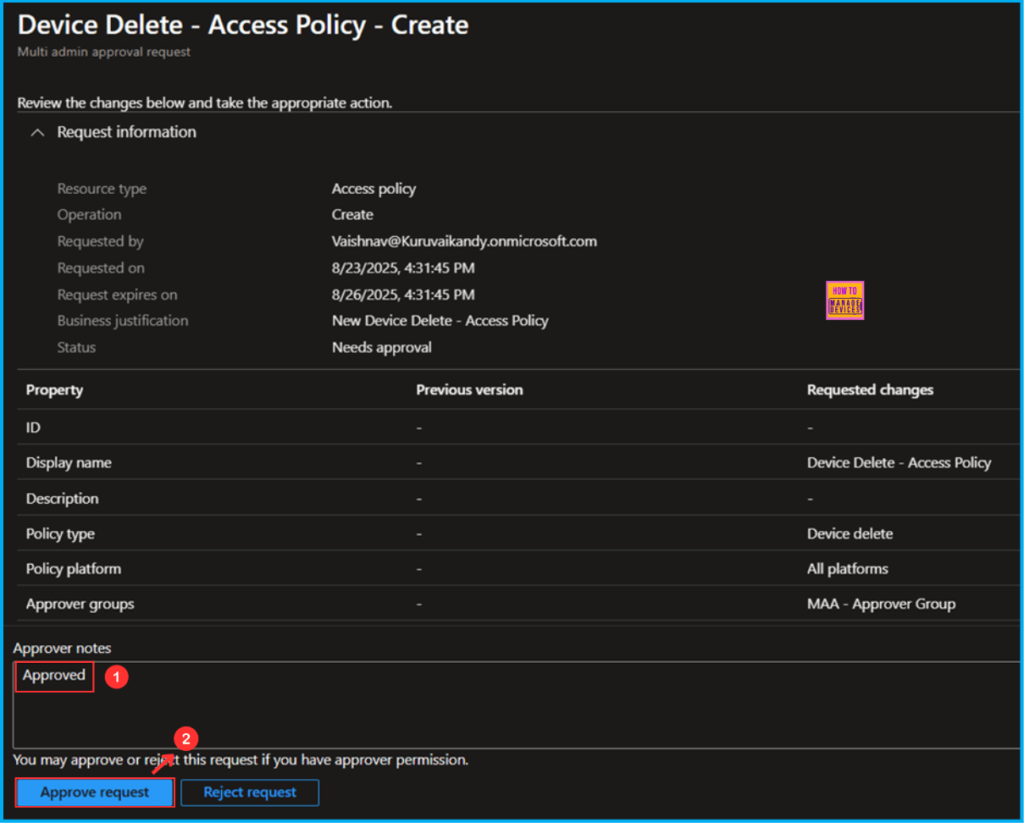This screenshot has width=1024, height=823.
Task: Select the Device Delete page title
Action: click(x=242, y=25)
